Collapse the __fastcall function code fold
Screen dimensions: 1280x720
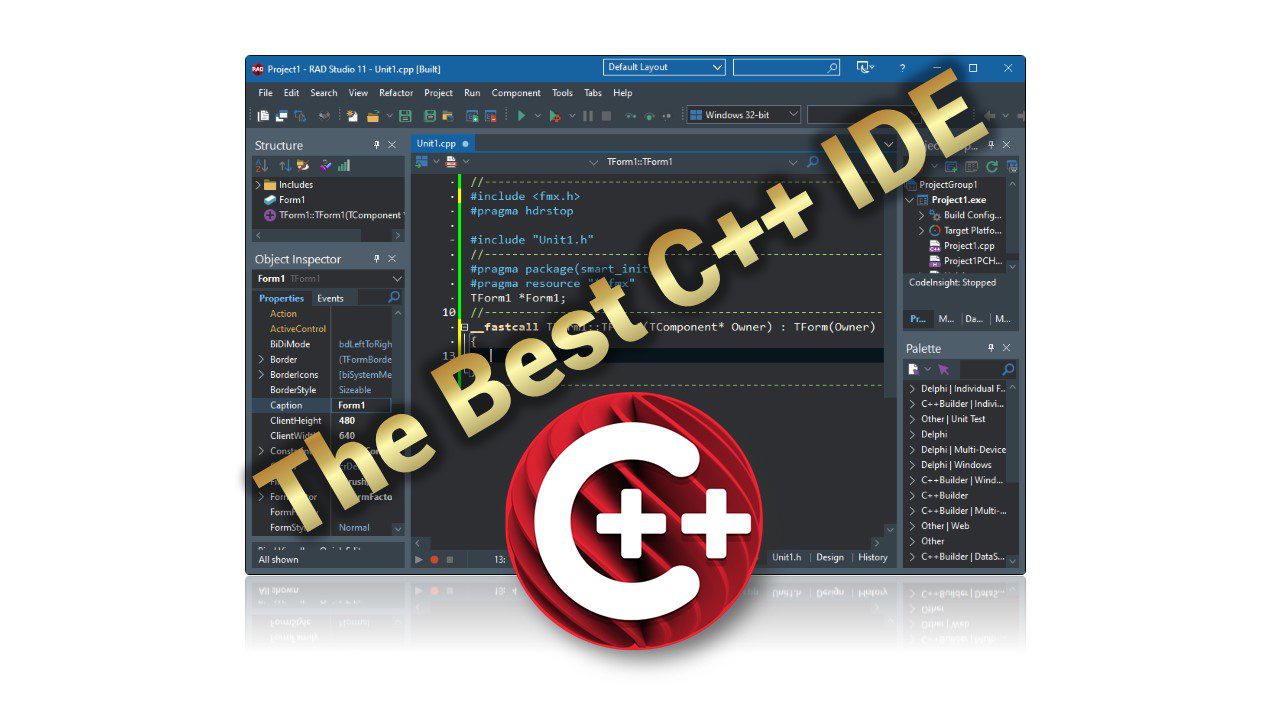[x=464, y=327]
